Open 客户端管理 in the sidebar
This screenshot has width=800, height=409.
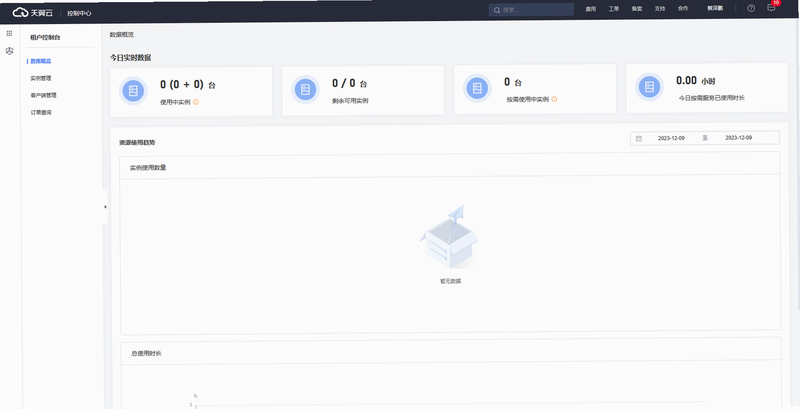[43, 95]
